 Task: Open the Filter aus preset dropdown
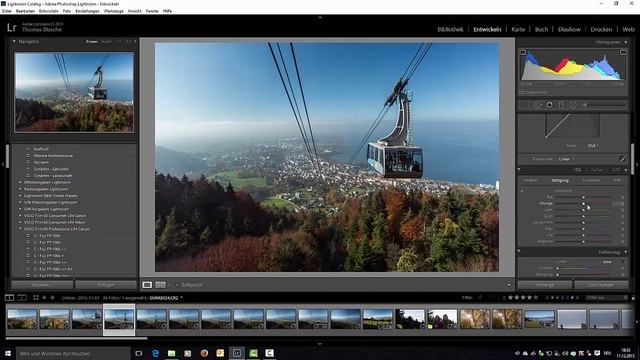(x=606, y=298)
